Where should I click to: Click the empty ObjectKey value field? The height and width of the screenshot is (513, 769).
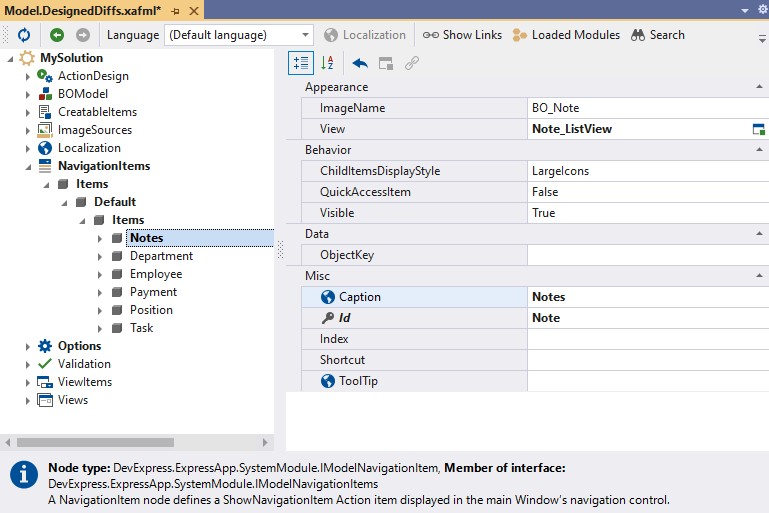coord(648,255)
